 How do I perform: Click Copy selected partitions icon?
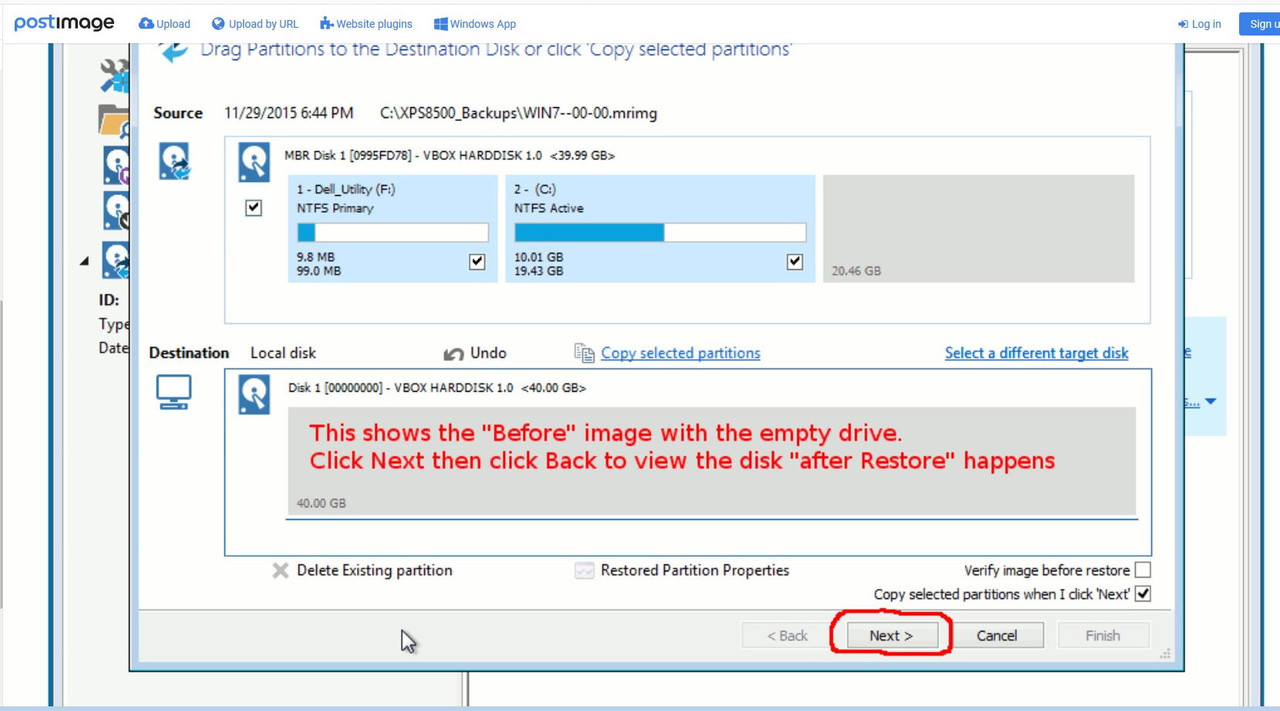point(585,353)
